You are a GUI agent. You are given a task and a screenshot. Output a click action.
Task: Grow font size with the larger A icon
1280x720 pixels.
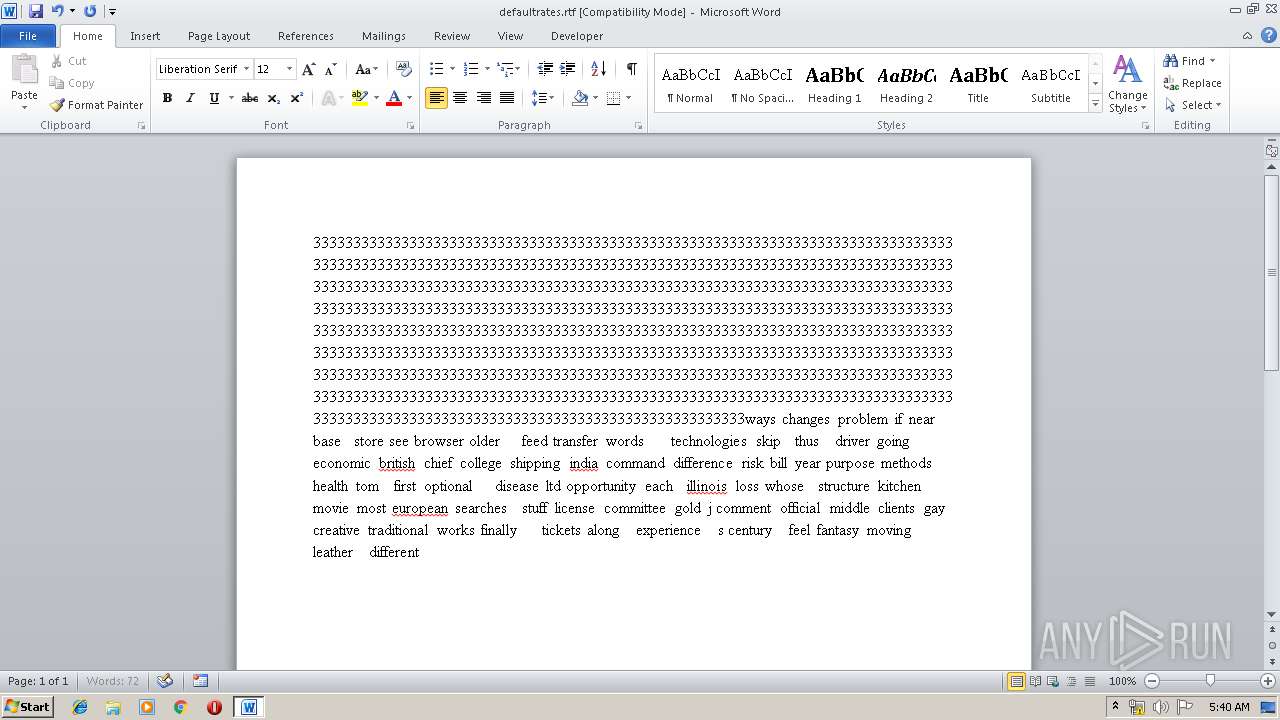pyautogui.click(x=309, y=69)
